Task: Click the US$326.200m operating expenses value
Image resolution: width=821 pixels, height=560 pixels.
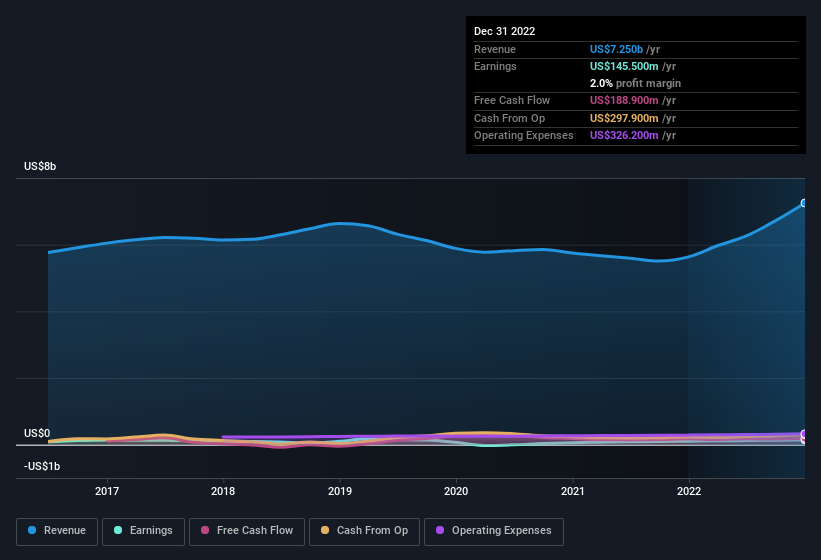Action: (624, 136)
